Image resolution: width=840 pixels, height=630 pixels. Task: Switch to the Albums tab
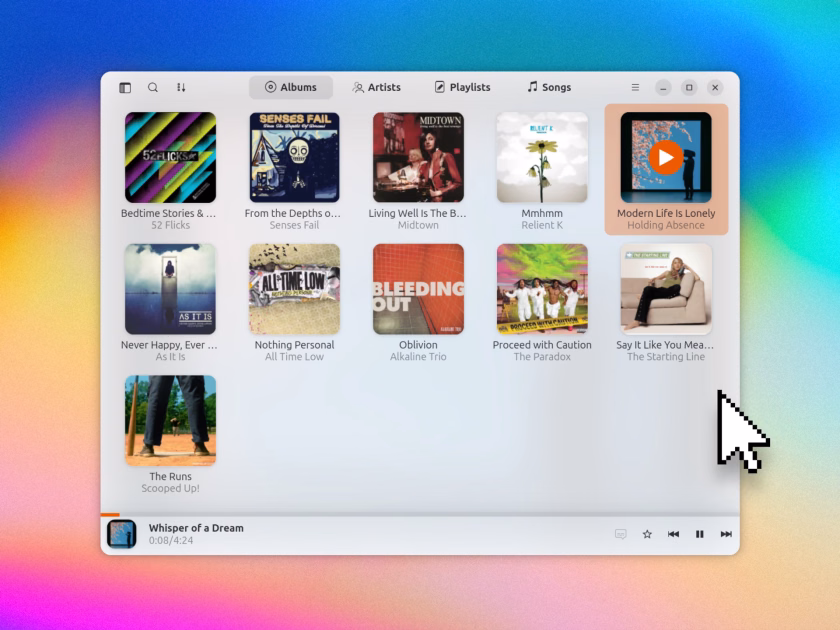click(x=291, y=87)
